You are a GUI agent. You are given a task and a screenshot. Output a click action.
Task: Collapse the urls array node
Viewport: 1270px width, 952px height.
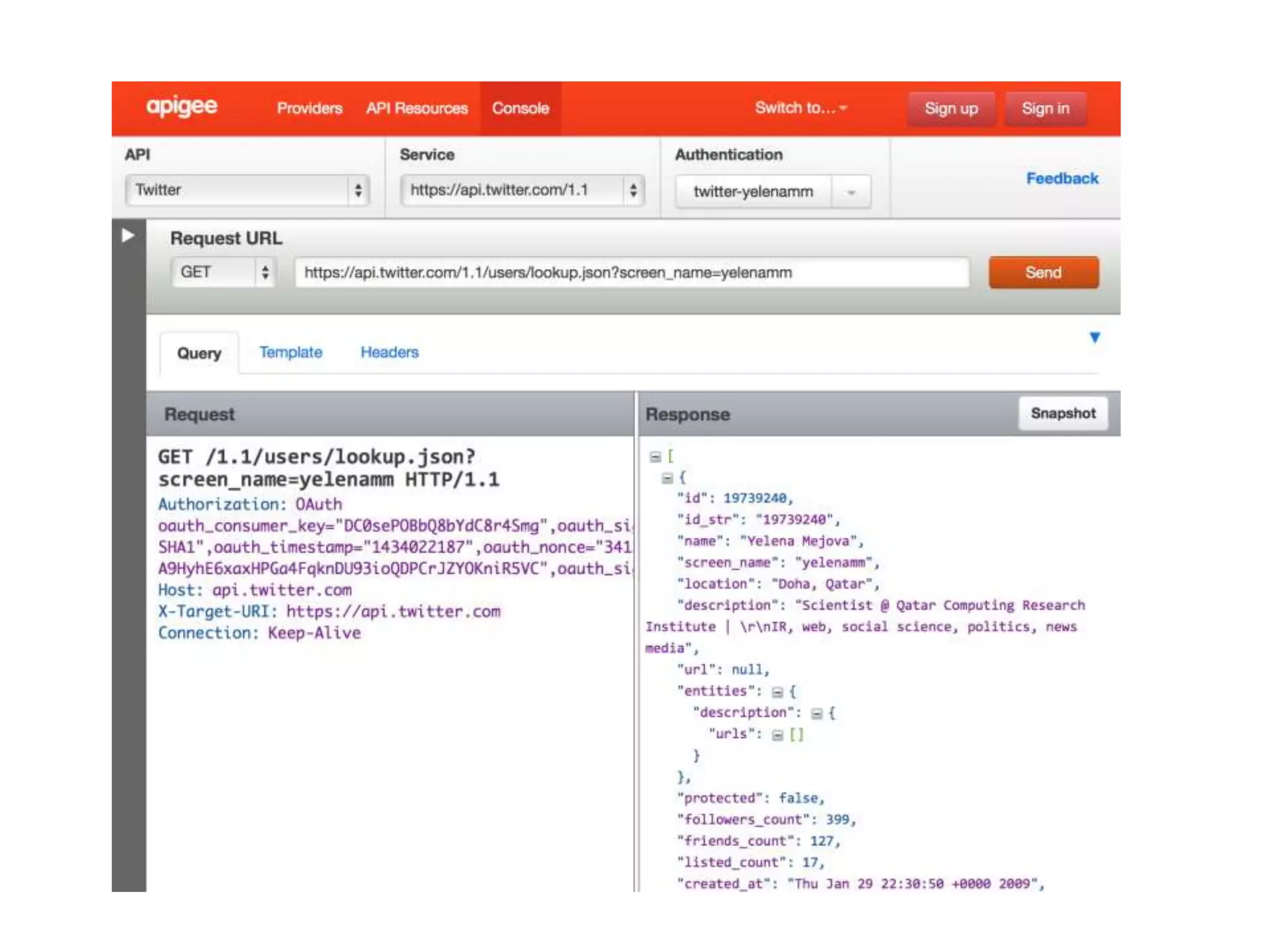pyautogui.click(x=777, y=735)
